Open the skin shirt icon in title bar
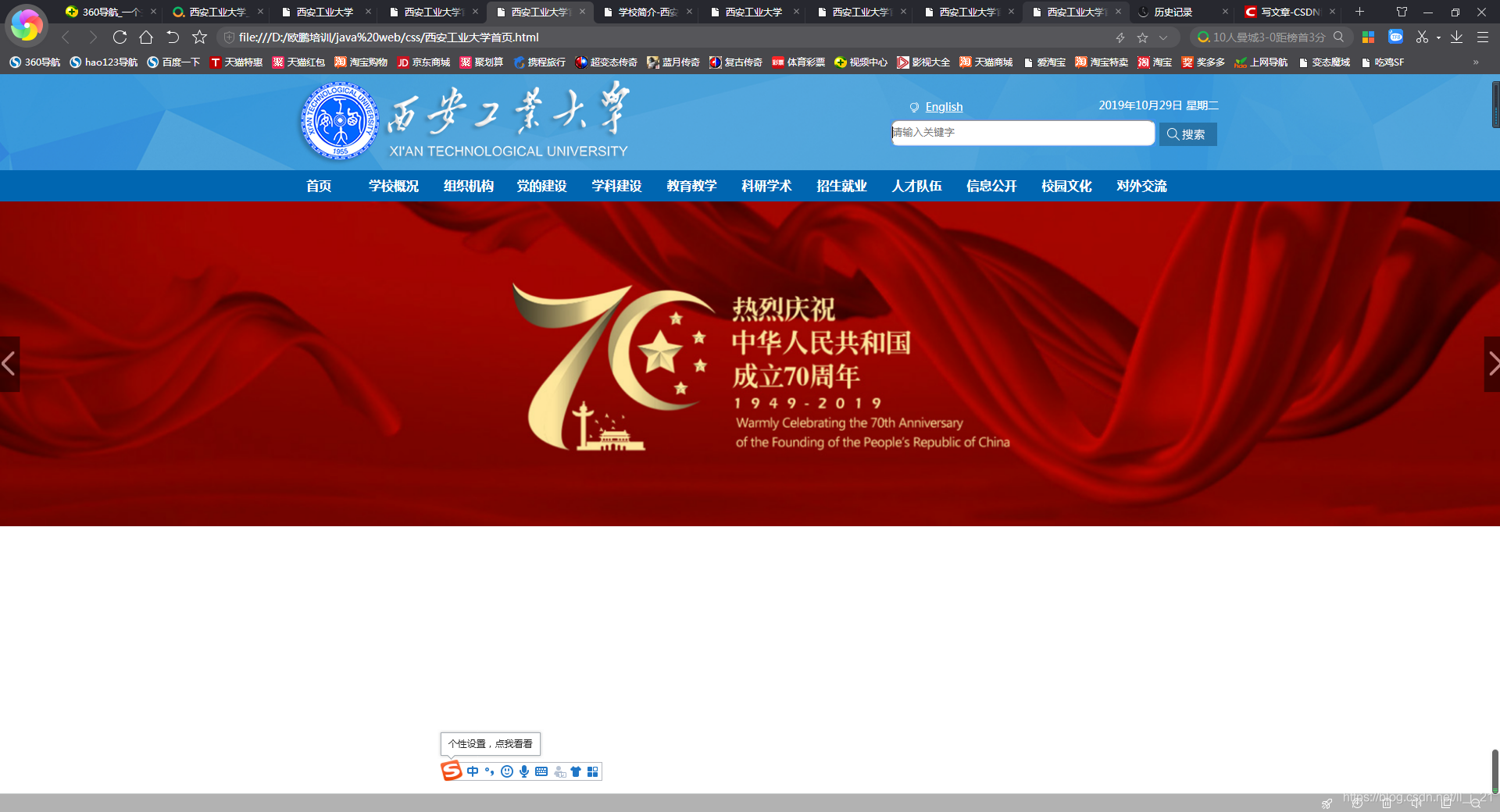 click(1402, 12)
